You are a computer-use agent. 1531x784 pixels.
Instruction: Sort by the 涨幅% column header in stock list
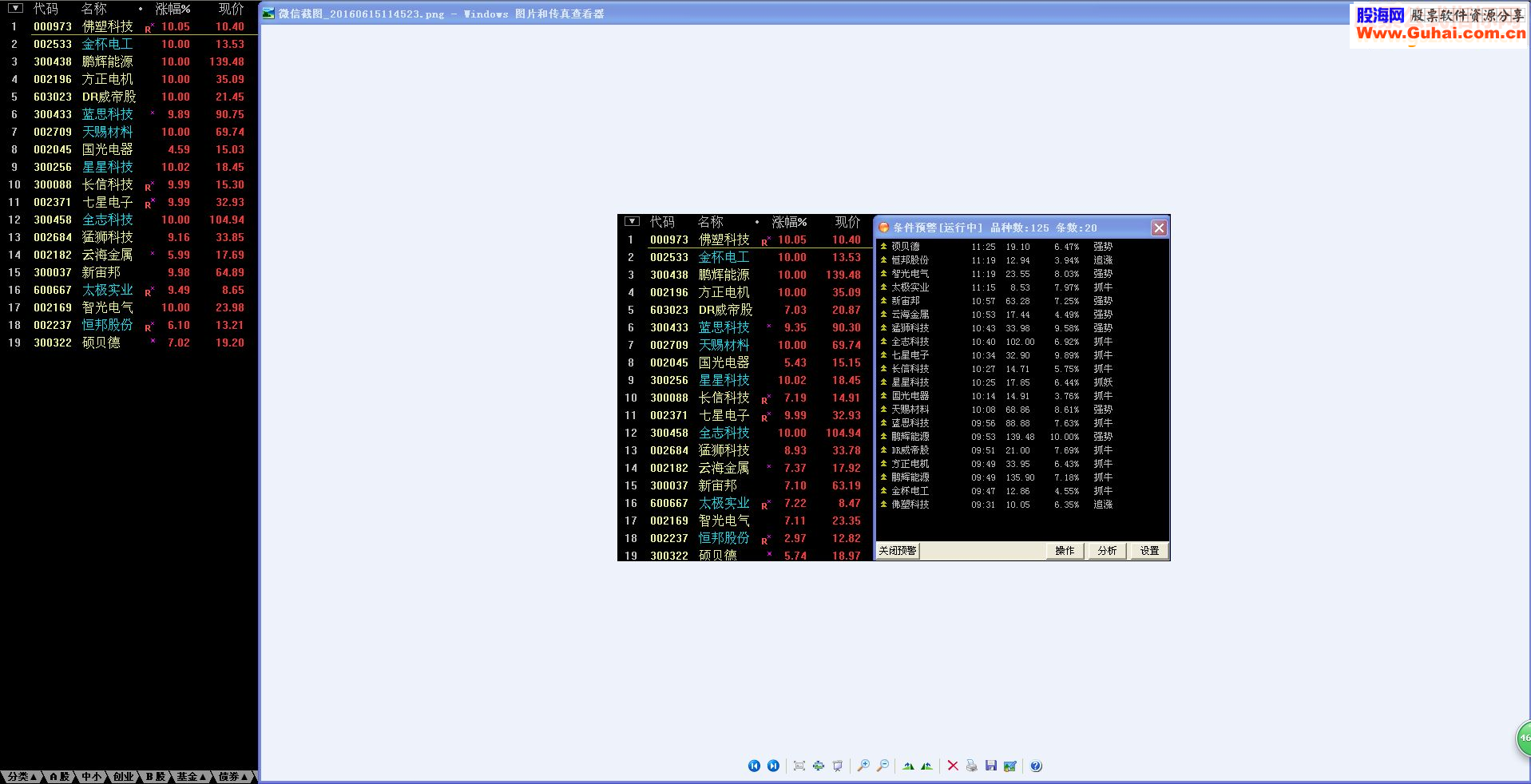click(x=173, y=9)
